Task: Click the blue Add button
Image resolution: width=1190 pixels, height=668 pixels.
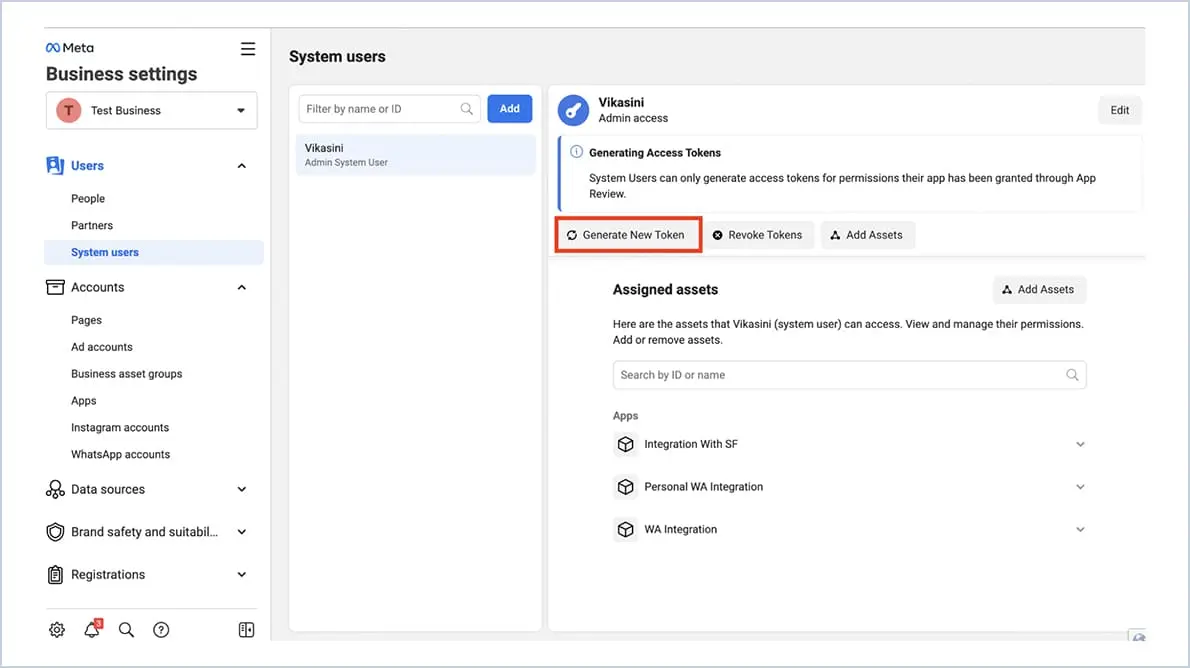Action: pyautogui.click(x=509, y=109)
